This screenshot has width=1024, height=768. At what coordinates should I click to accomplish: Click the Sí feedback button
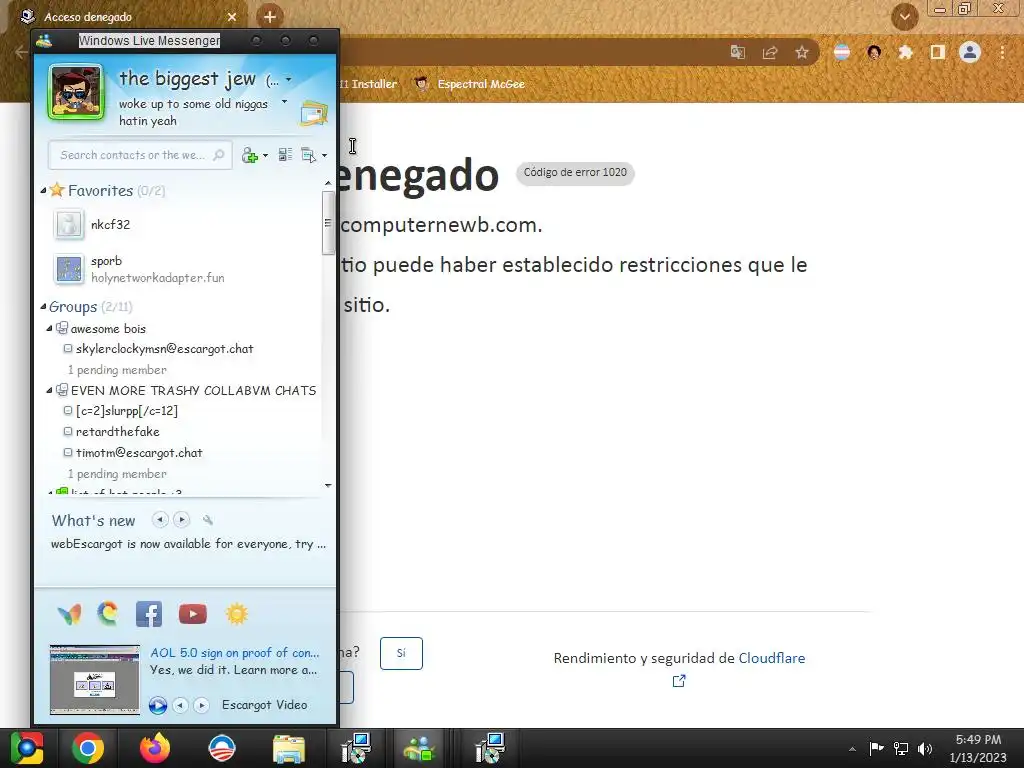[401, 653]
